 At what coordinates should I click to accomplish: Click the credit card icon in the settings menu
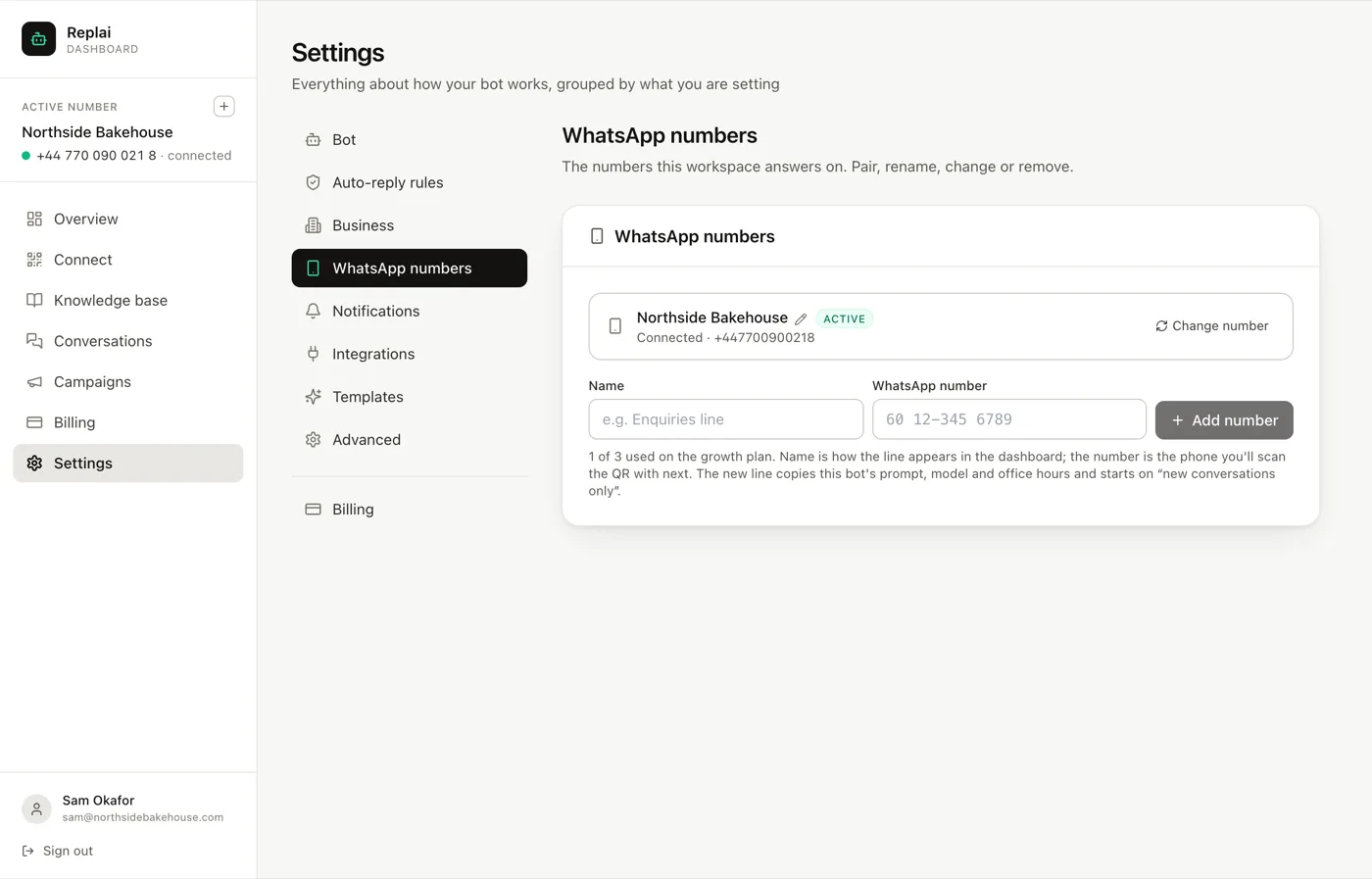click(314, 510)
